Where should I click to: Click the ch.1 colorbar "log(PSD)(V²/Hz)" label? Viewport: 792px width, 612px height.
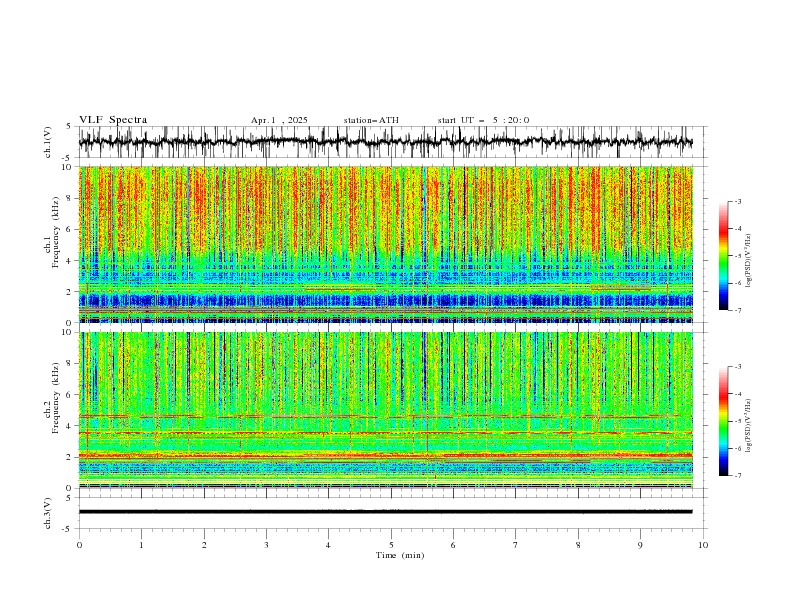click(749, 261)
